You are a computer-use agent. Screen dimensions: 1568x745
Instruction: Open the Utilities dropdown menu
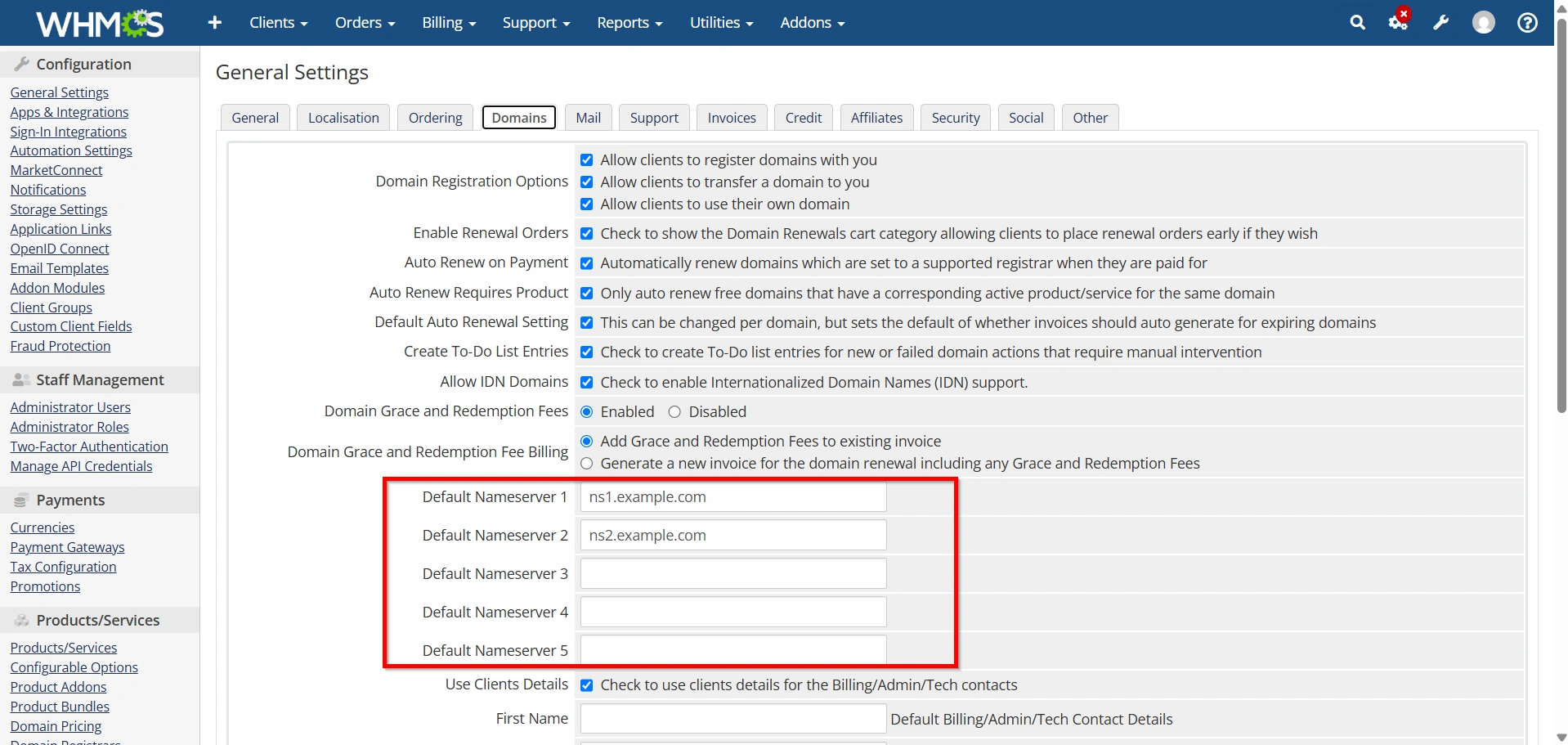pos(721,23)
